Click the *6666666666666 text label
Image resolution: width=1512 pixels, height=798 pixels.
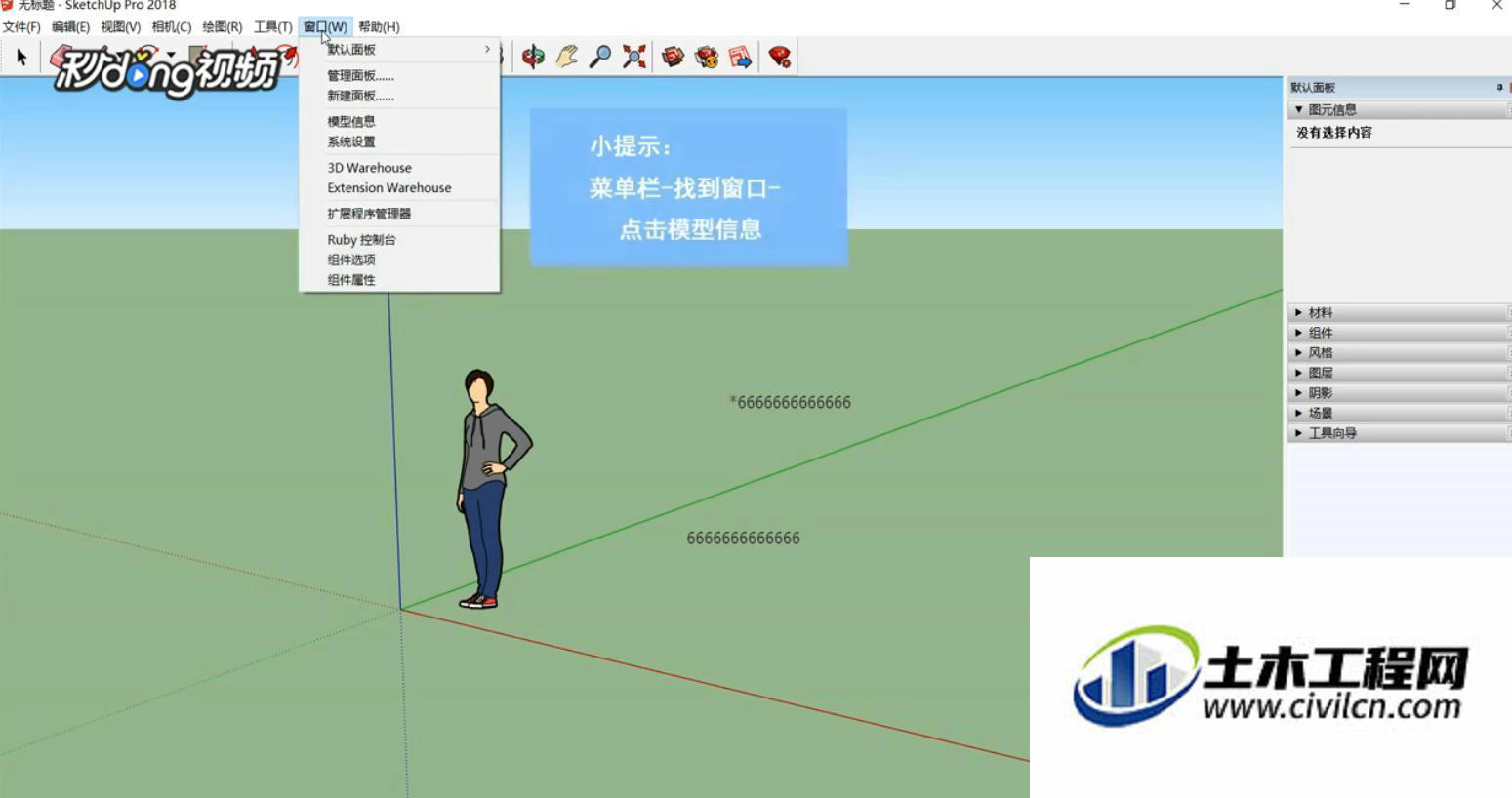pos(790,402)
